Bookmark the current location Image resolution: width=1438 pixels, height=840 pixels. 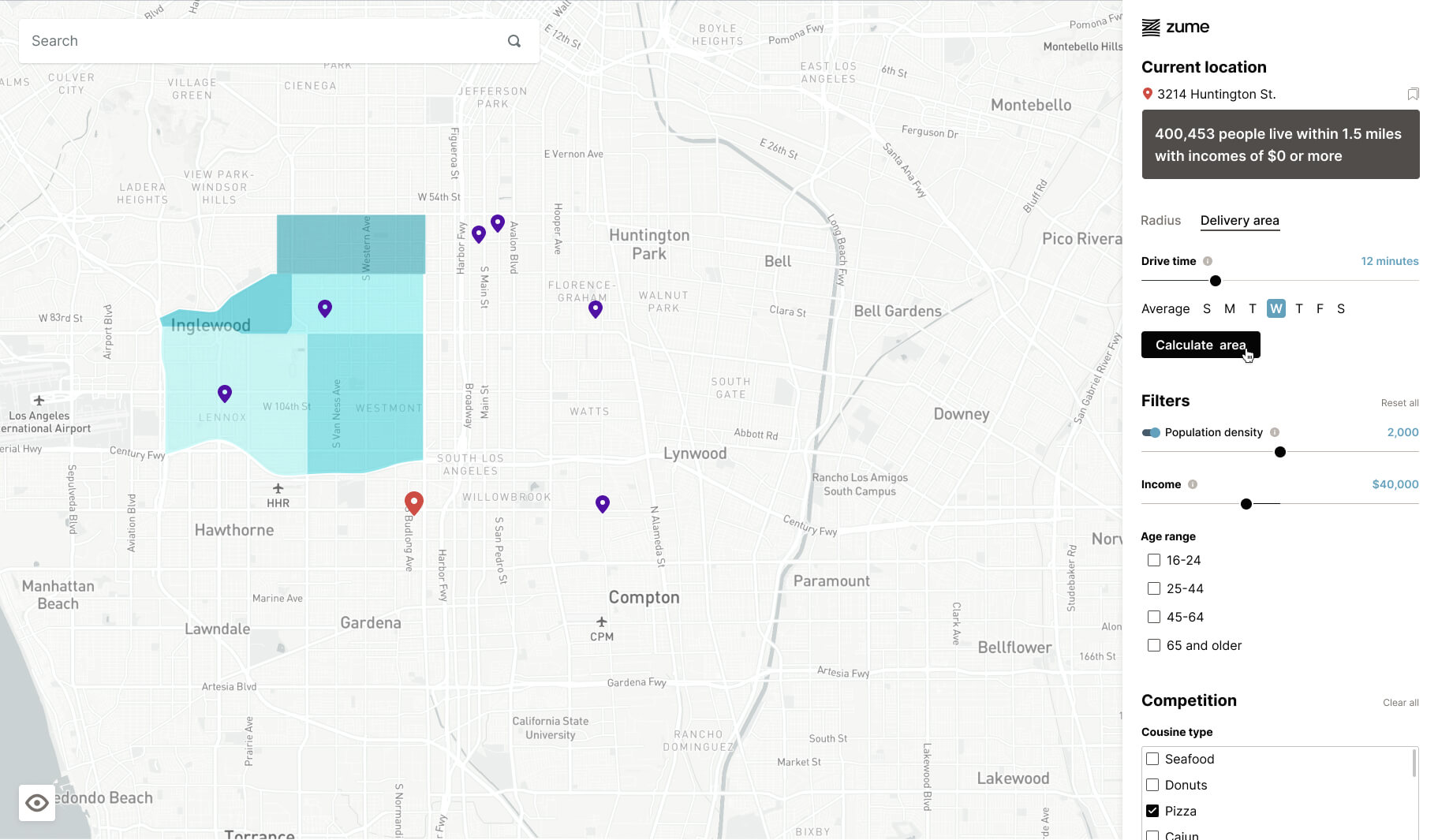click(1413, 94)
